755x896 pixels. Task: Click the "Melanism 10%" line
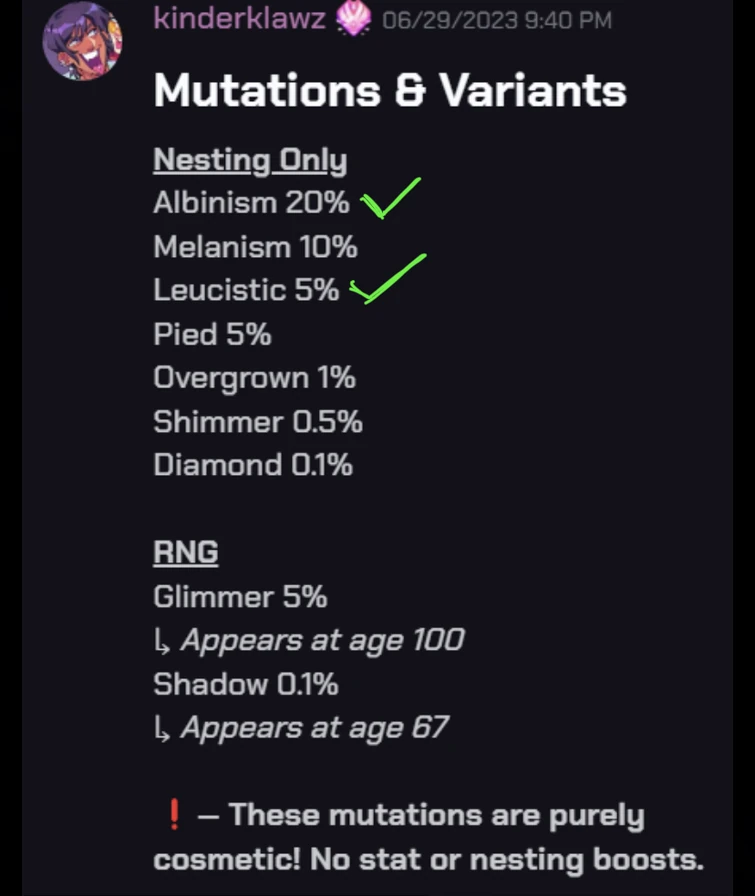tap(255, 247)
